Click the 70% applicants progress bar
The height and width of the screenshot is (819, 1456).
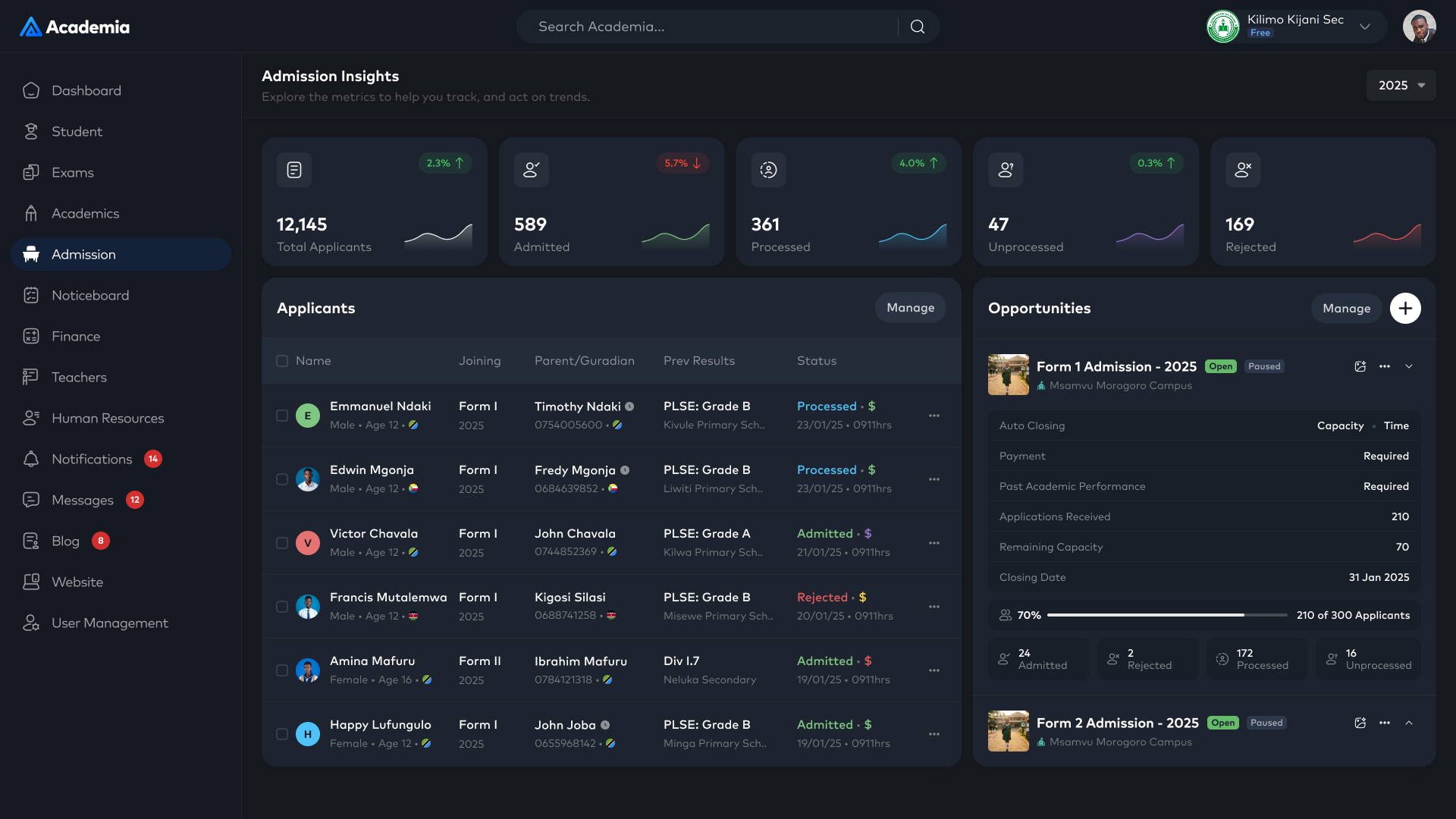pyautogui.click(x=1166, y=615)
